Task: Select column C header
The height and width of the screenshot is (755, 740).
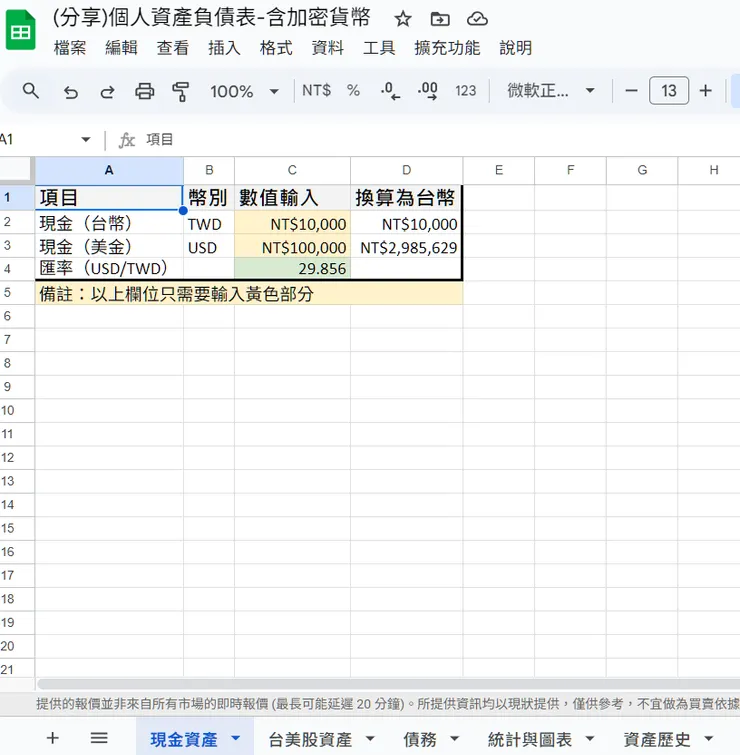Action: [x=292, y=170]
